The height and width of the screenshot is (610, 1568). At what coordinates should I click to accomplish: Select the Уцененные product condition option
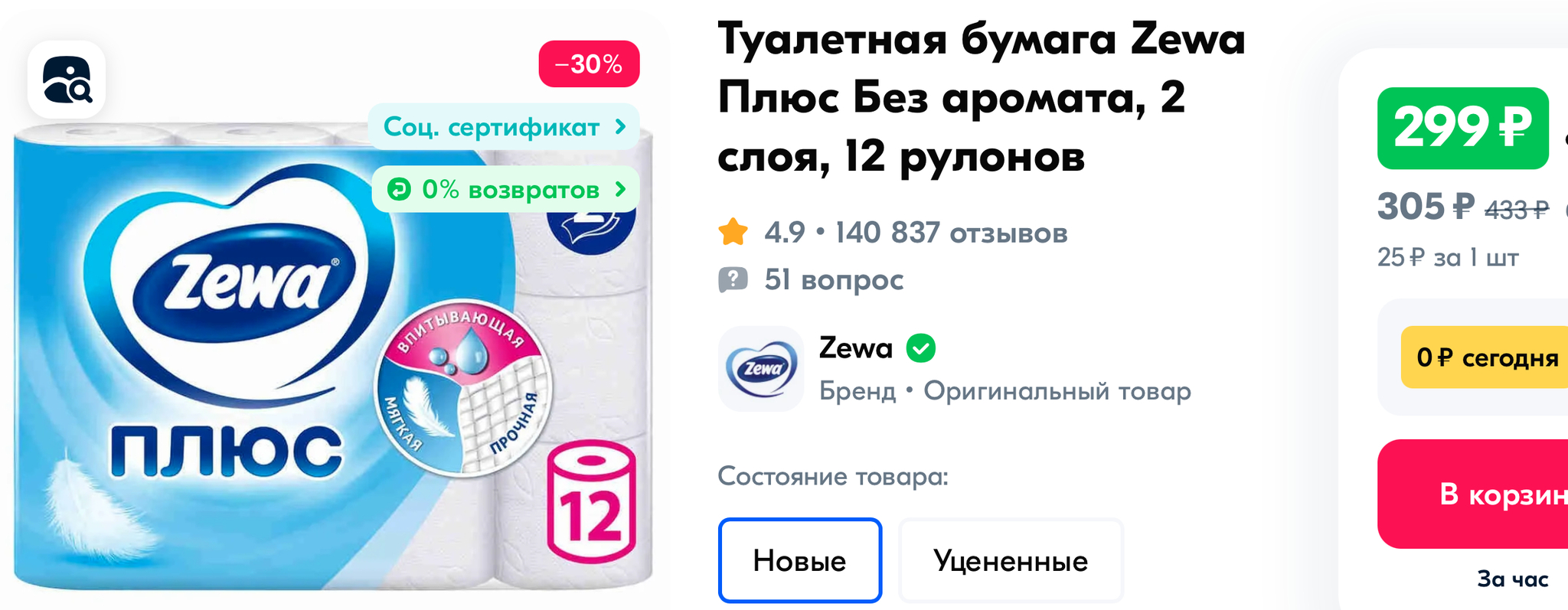pyautogui.click(x=1011, y=560)
